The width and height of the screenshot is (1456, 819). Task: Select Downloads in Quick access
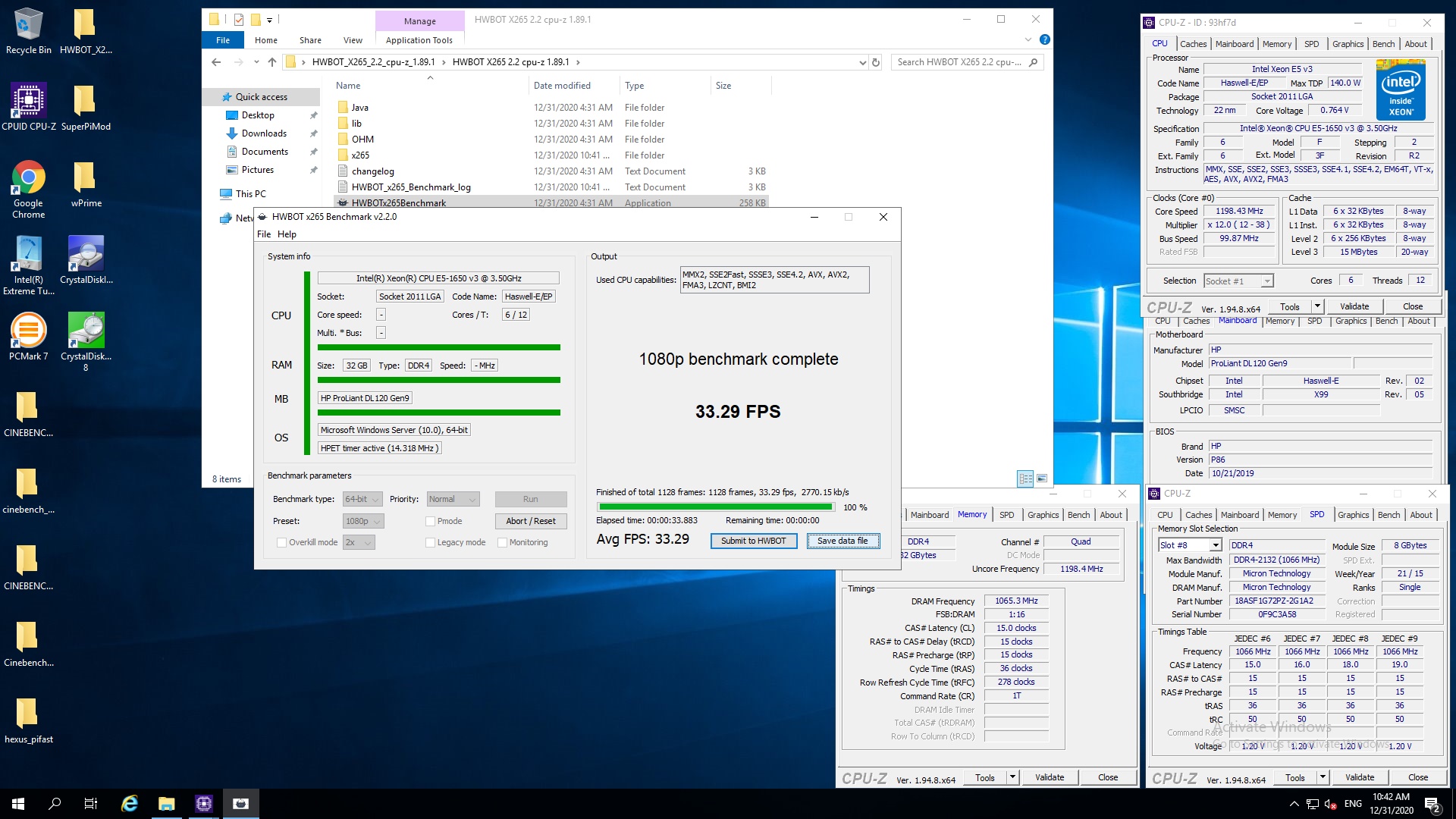tap(264, 133)
